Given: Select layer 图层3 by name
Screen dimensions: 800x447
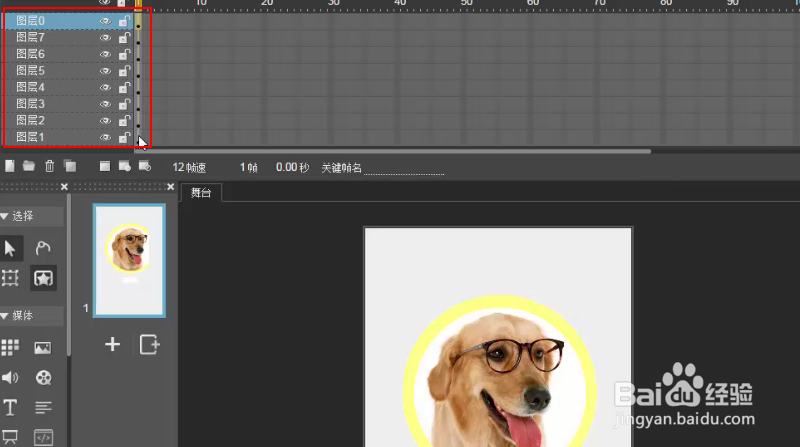Looking at the screenshot, I should (x=30, y=104).
